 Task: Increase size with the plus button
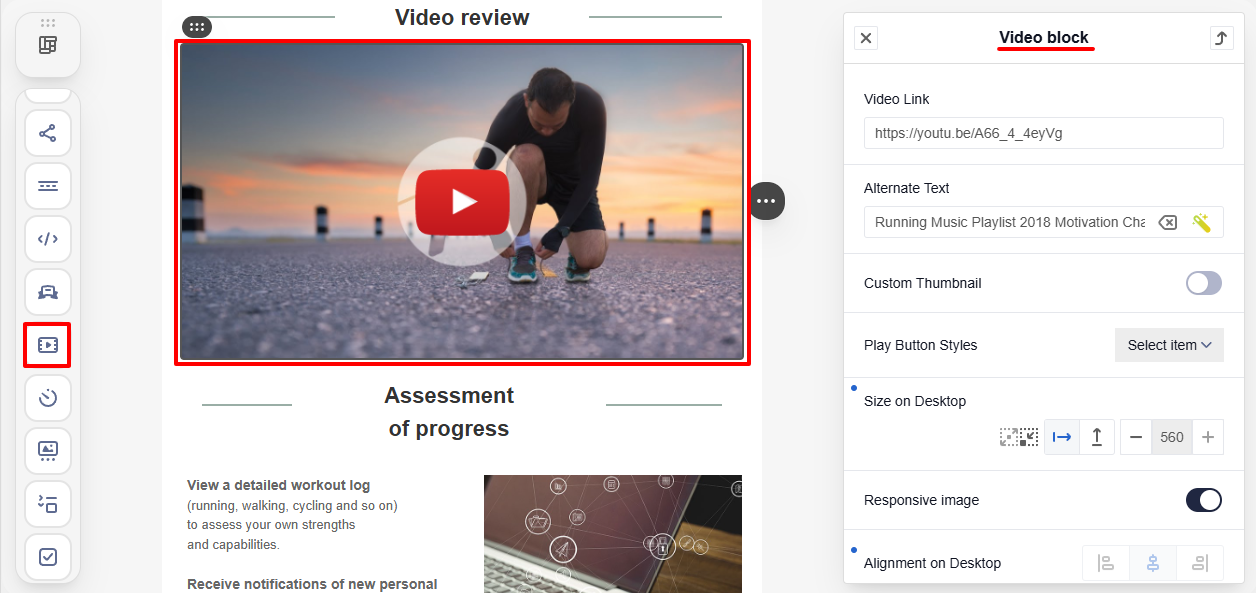[1208, 437]
